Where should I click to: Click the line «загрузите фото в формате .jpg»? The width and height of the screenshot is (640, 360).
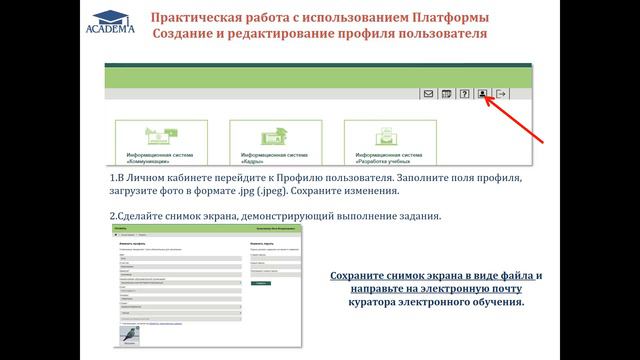254,191
